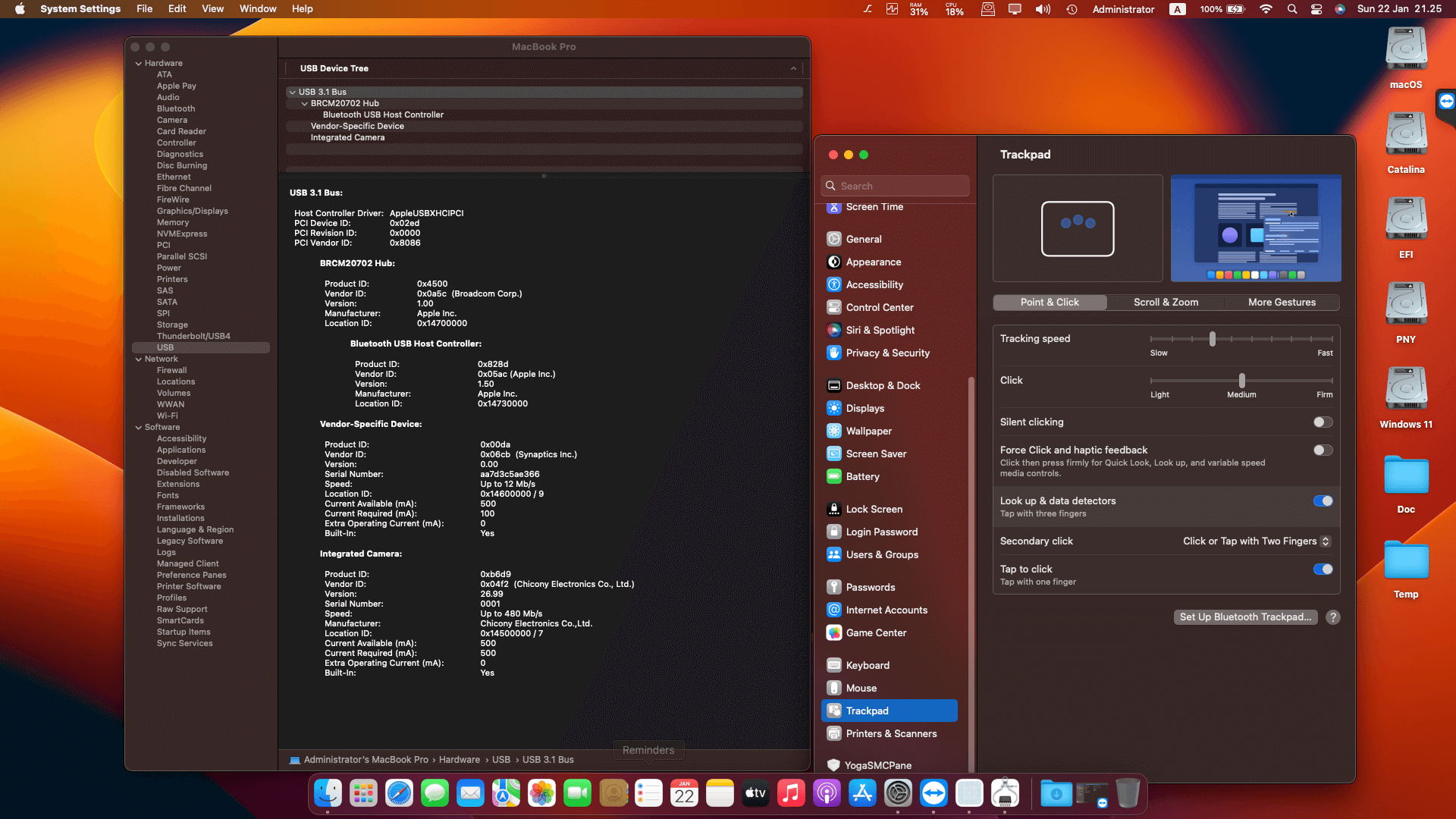Open Game Center icon
Image resolution: width=1456 pixels, height=819 pixels.
pos(833,632)
